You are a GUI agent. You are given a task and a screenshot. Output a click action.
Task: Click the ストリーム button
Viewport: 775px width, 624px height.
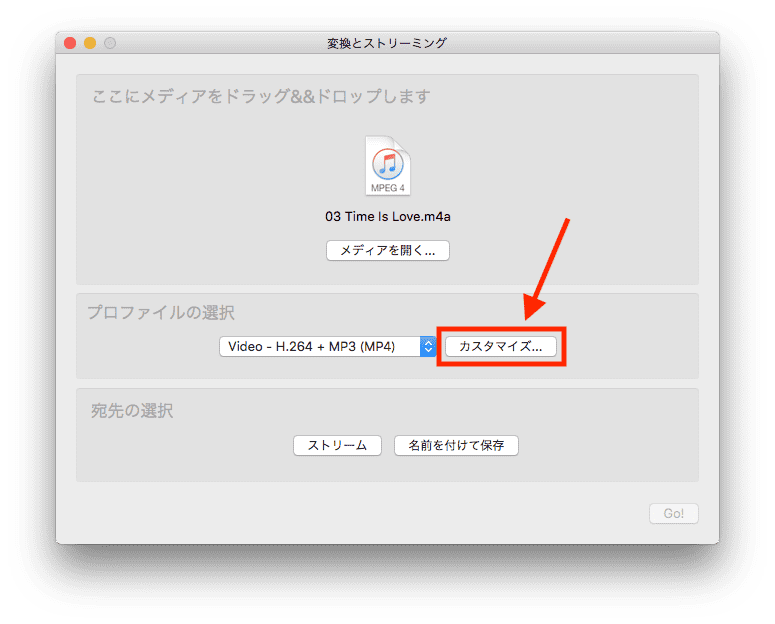[x=337, y=446]
